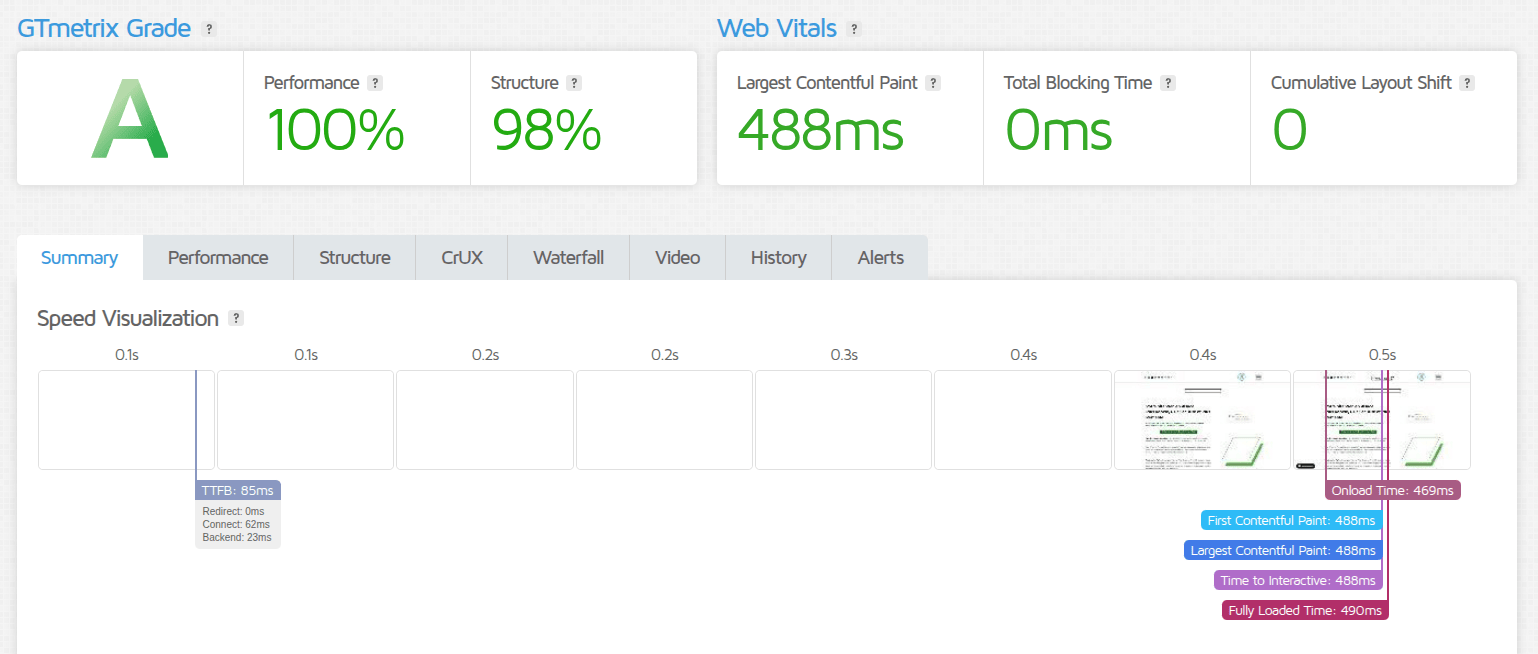Open the Alerts tab
Image resolution: width=1538 pixels, height=654 pixels.
coord(879,257)
